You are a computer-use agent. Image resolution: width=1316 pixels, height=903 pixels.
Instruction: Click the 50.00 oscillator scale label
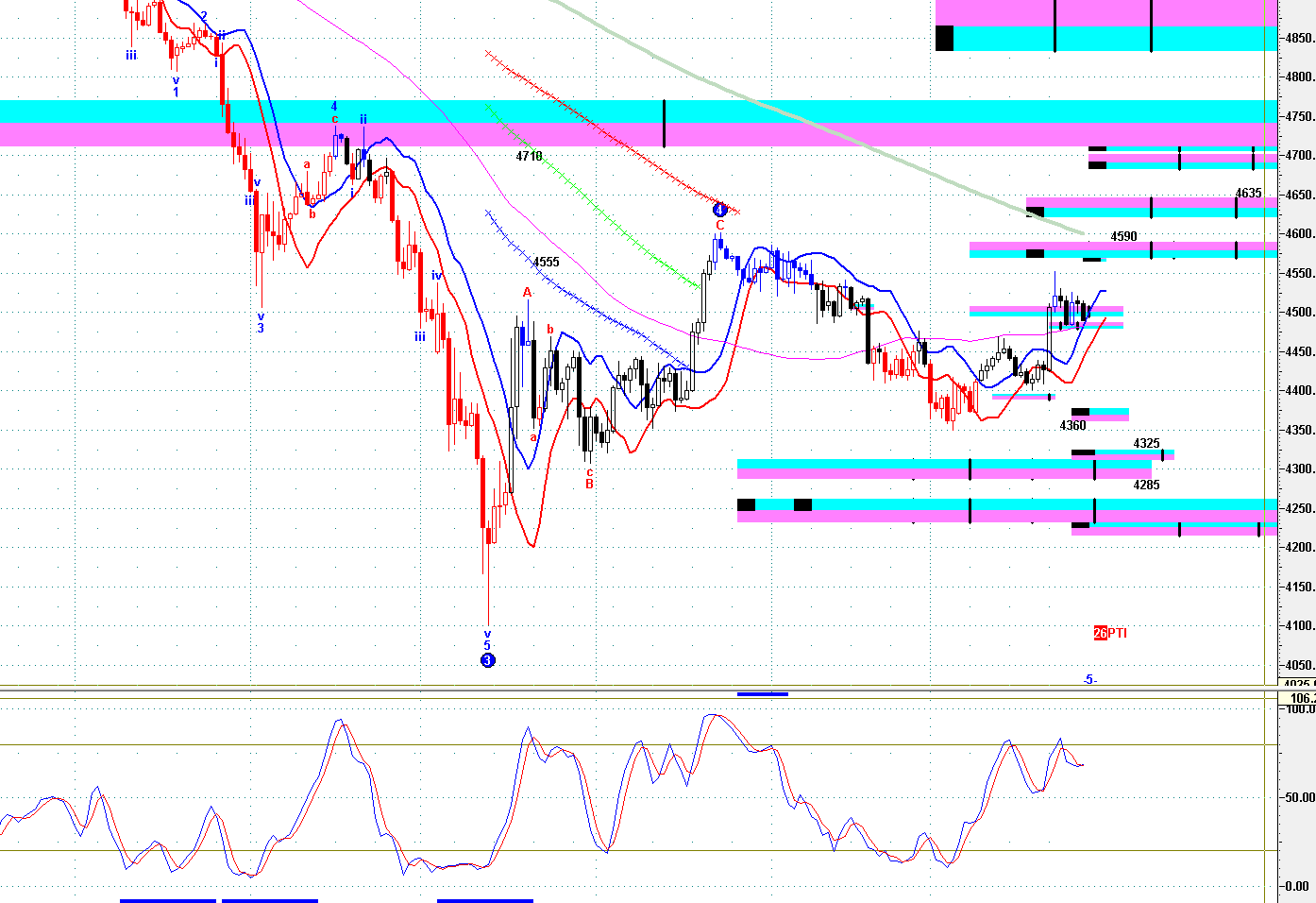(x=1299, y=797)
